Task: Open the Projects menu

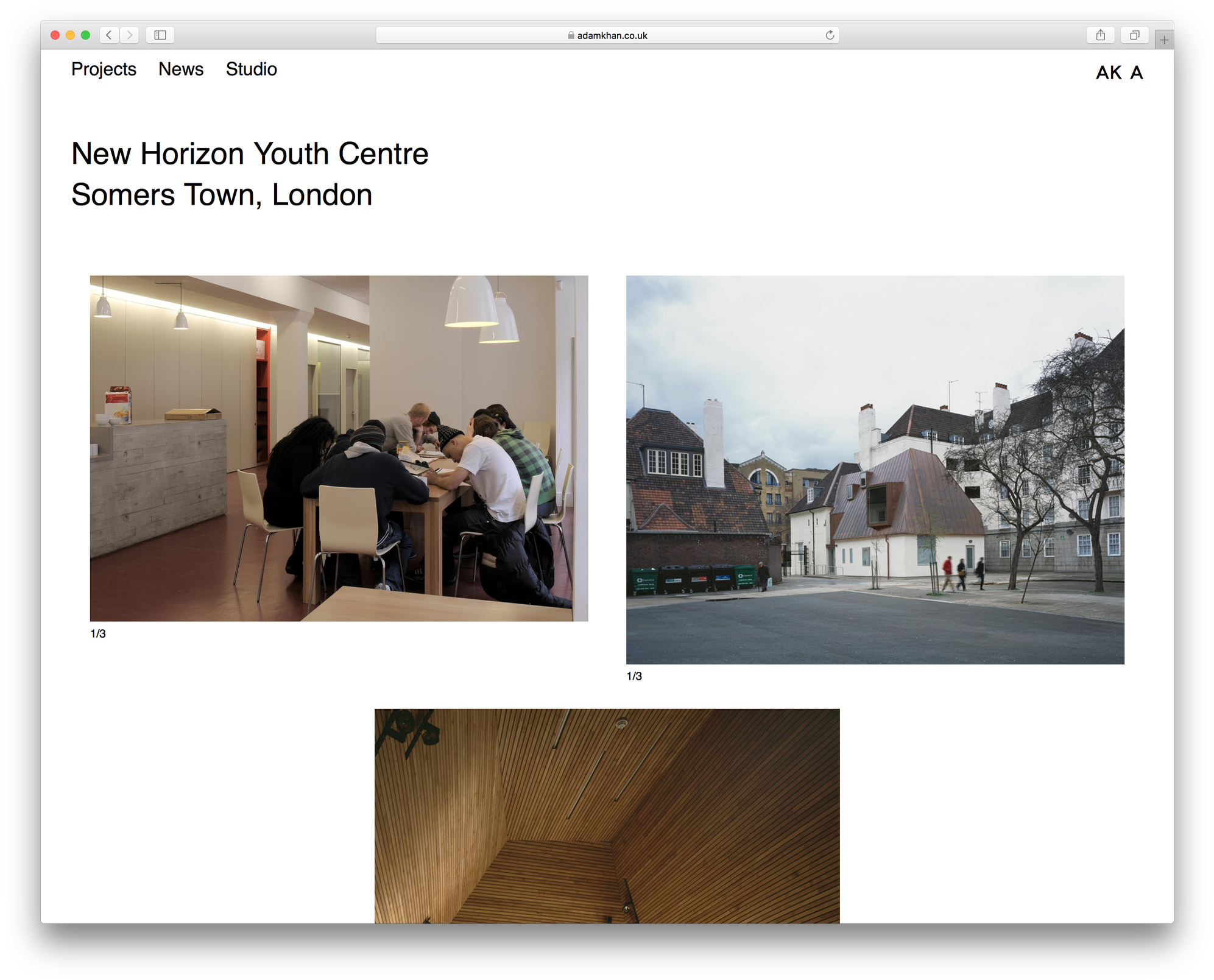Action: pyautogui.click(x=104, y=69)
